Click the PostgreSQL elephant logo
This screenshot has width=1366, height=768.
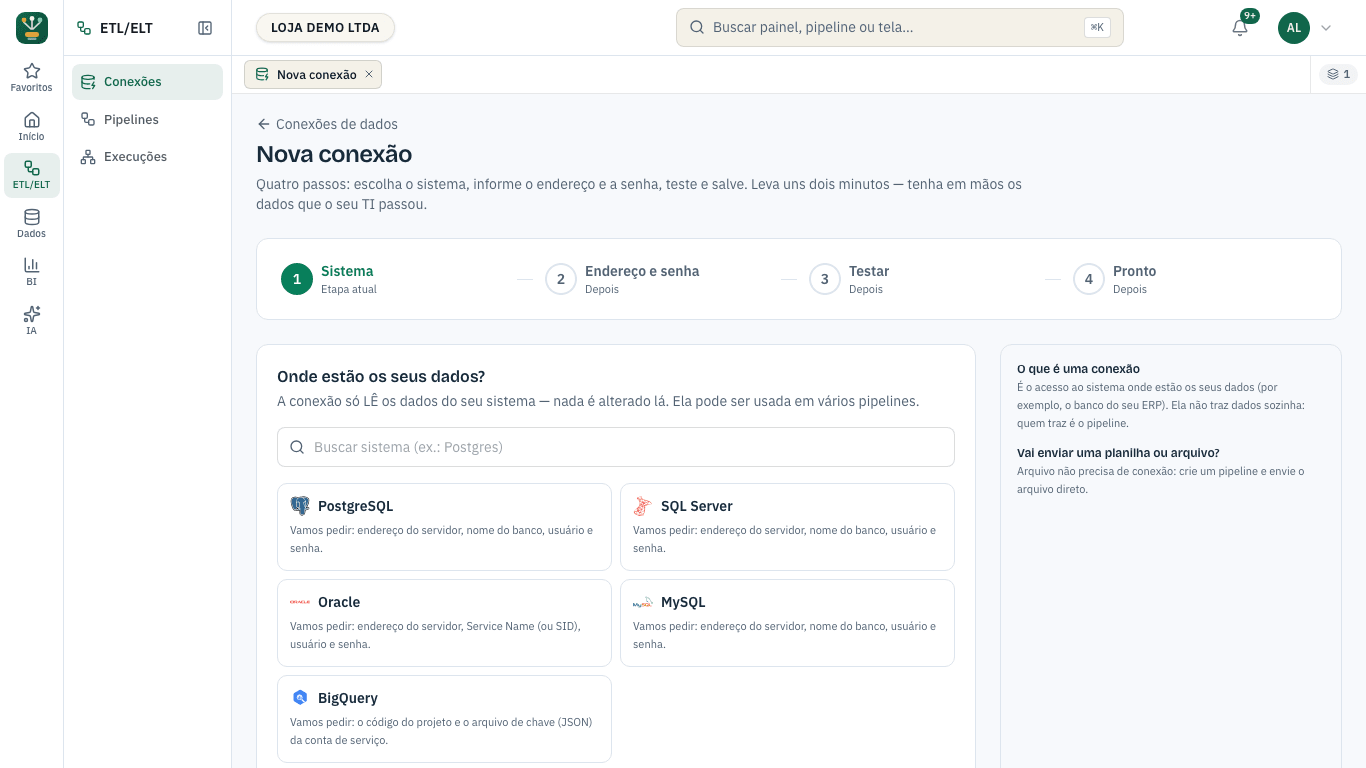pyautogui.click(x=300, y=506)
